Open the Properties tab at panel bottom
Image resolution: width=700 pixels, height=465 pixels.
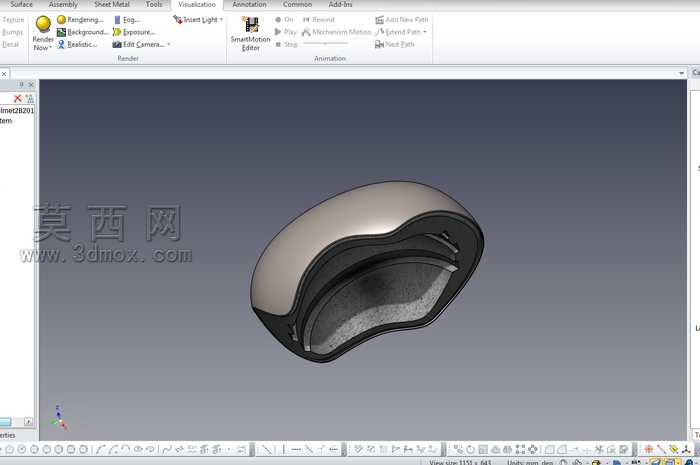click(x=8, y=435)
